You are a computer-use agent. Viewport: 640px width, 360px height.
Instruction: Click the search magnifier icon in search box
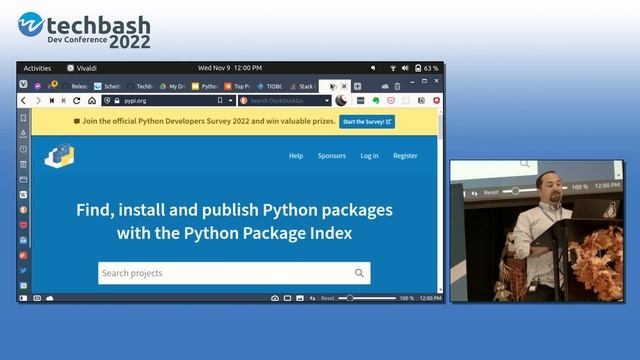click(359, 273)
